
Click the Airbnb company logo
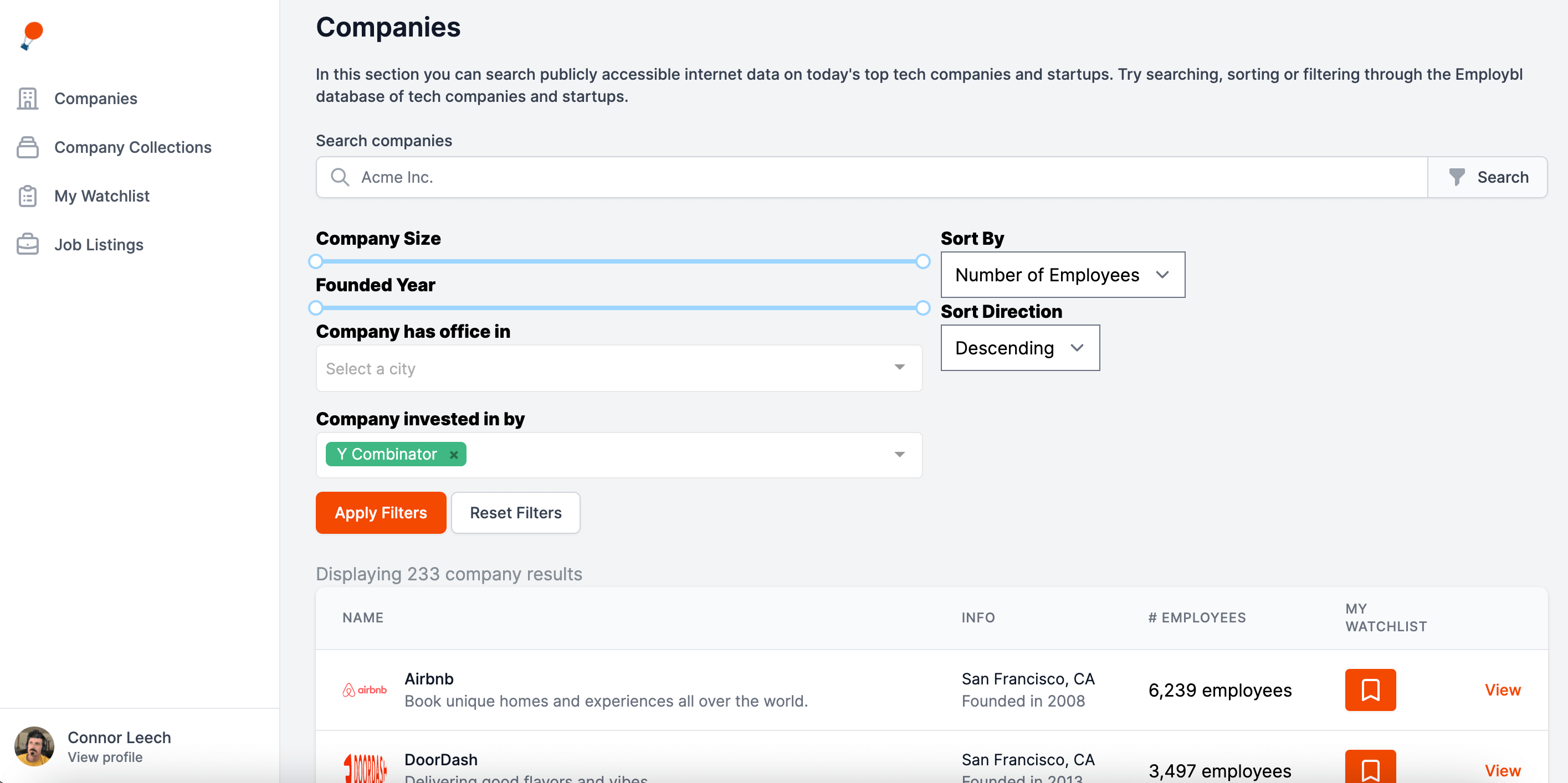pos(365,690)
